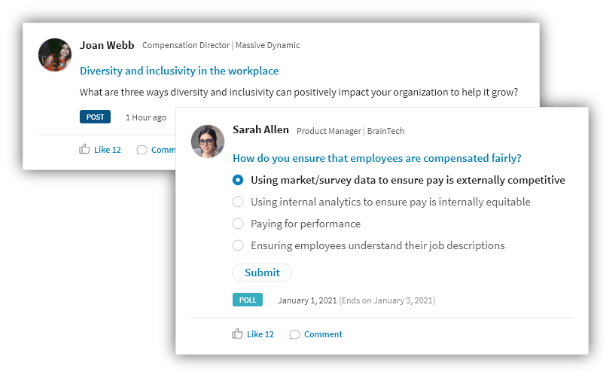The height and width of the screenshot is (378, 612).
Task: Click the Joan Webb author name
Action: pyautogui.click(x=107, y=45)
